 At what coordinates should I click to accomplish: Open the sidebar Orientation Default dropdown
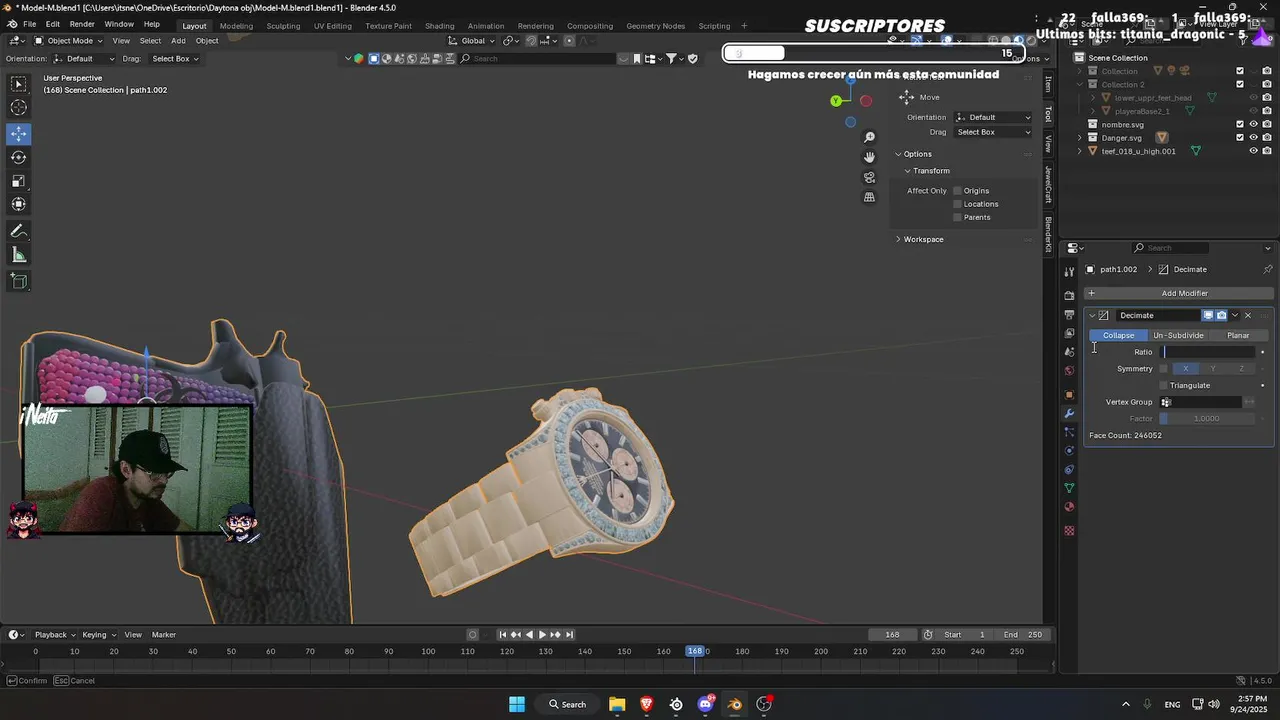993,117
